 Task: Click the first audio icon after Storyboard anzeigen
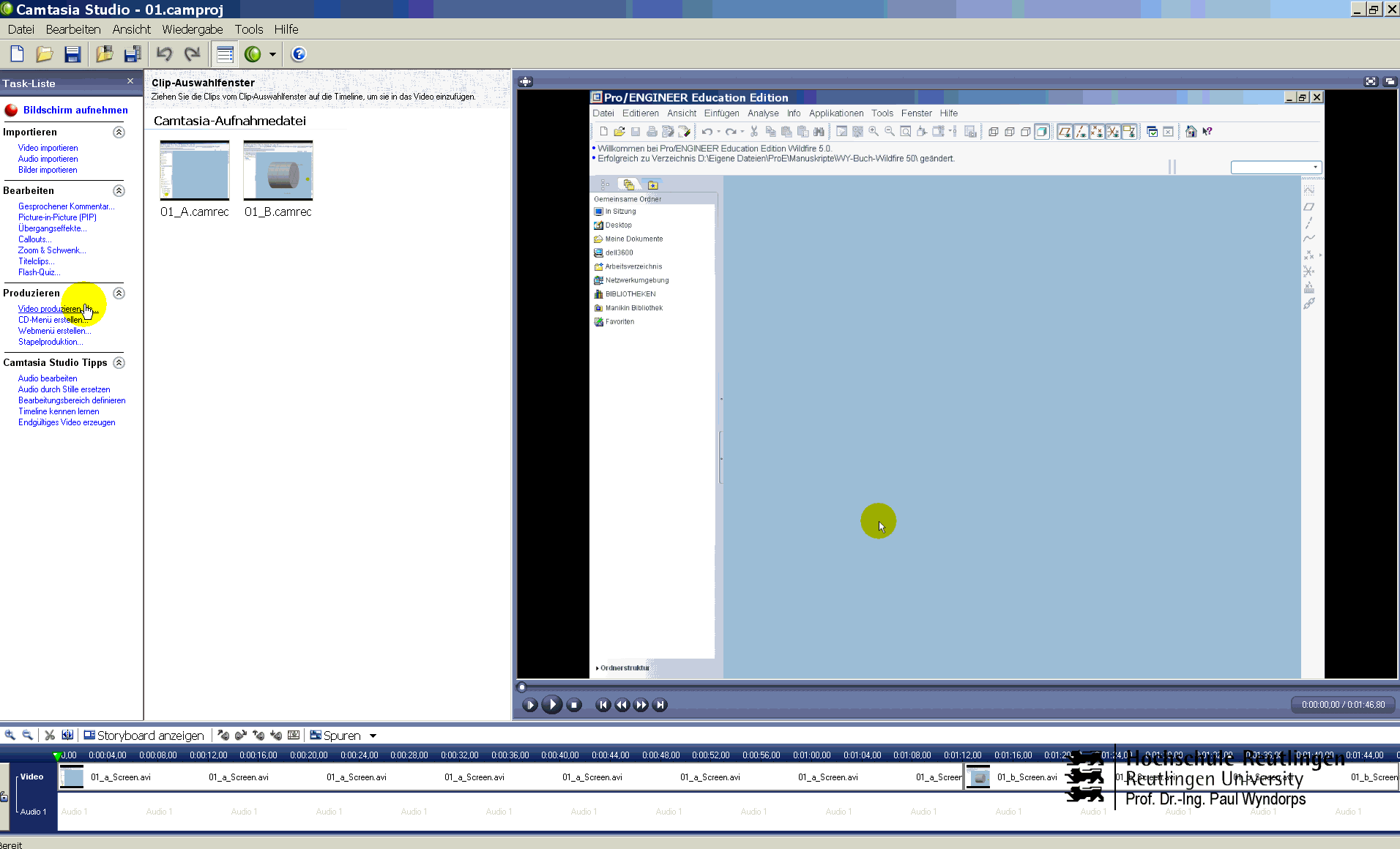[x=223, y=735]
